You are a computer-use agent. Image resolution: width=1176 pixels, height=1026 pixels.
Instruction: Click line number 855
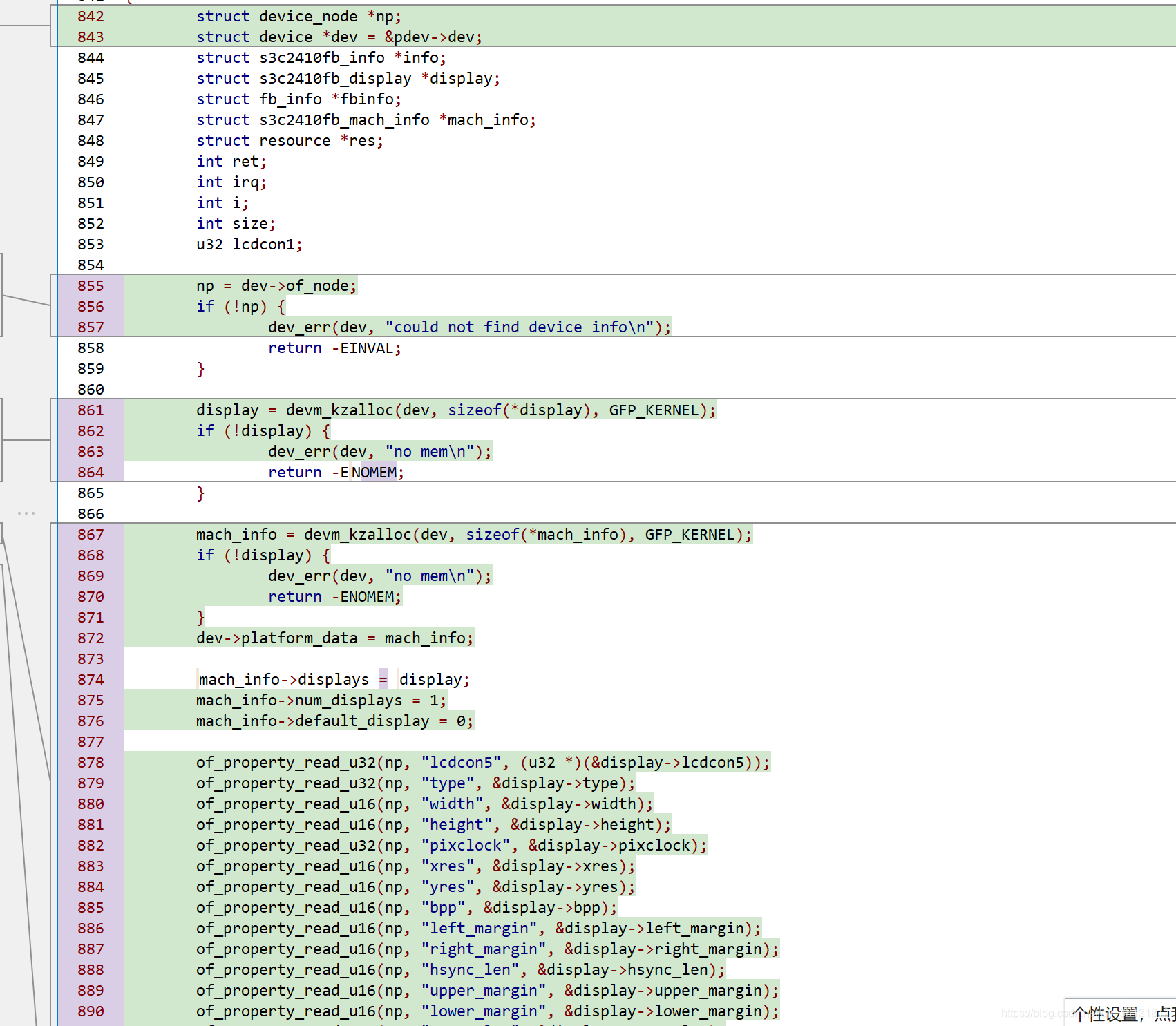[91, 285]
